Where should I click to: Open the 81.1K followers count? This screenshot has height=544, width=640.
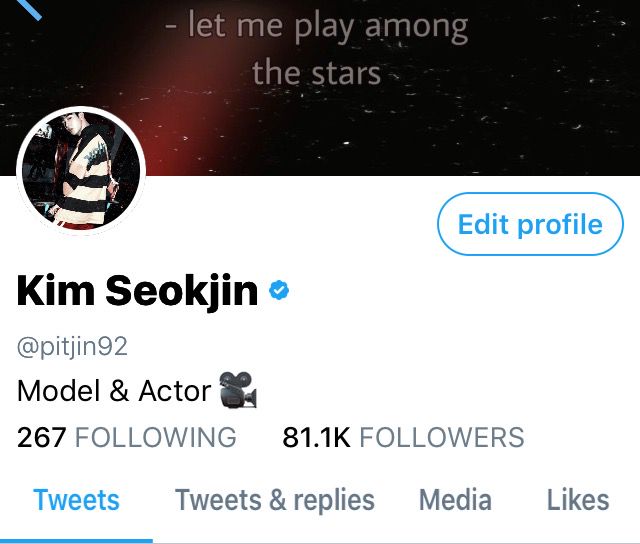pos(316,437)
